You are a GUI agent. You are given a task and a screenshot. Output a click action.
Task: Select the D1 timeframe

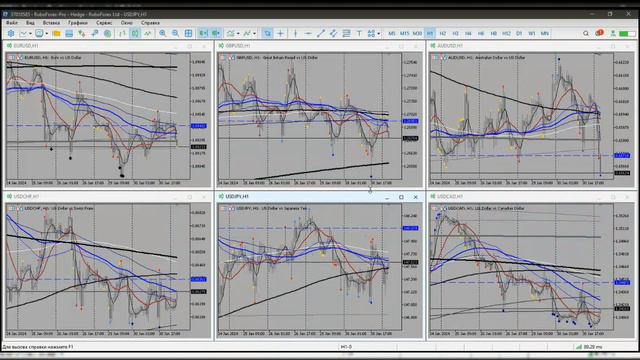click(519, 33)
